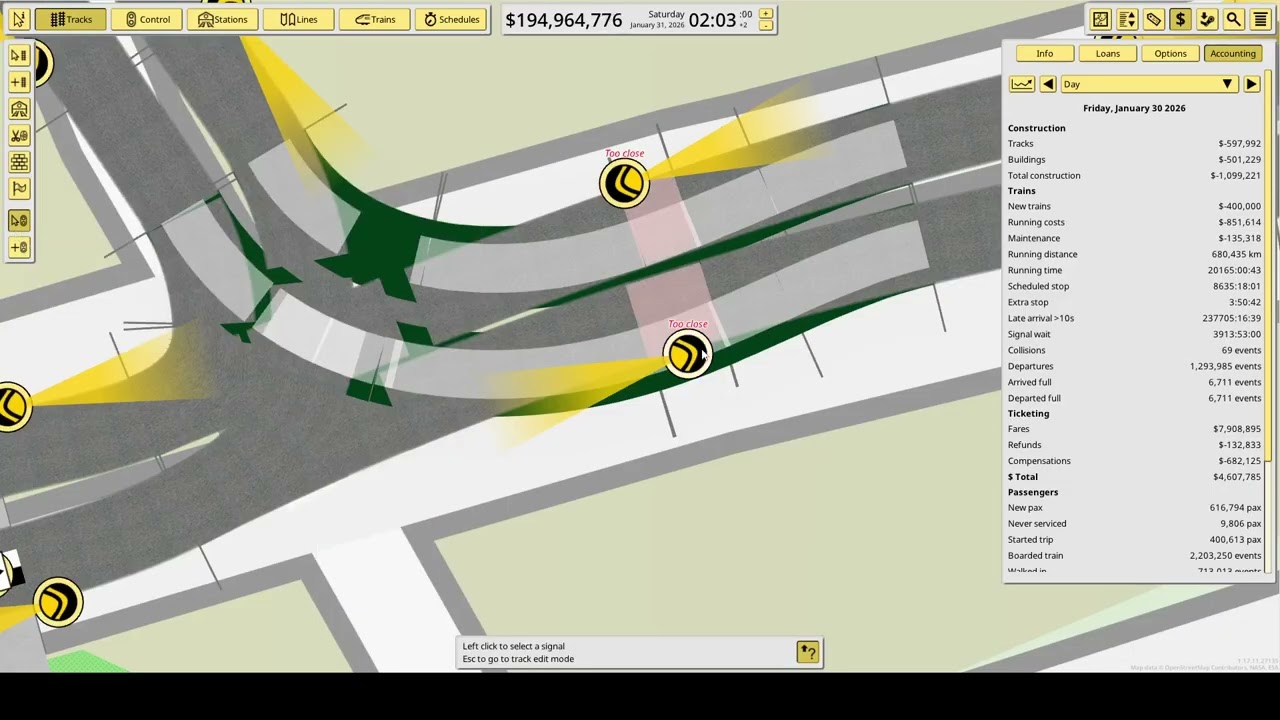Click the Maintenance cost row
This screenshot has width=1280, height=720.
click(1134, 238)
